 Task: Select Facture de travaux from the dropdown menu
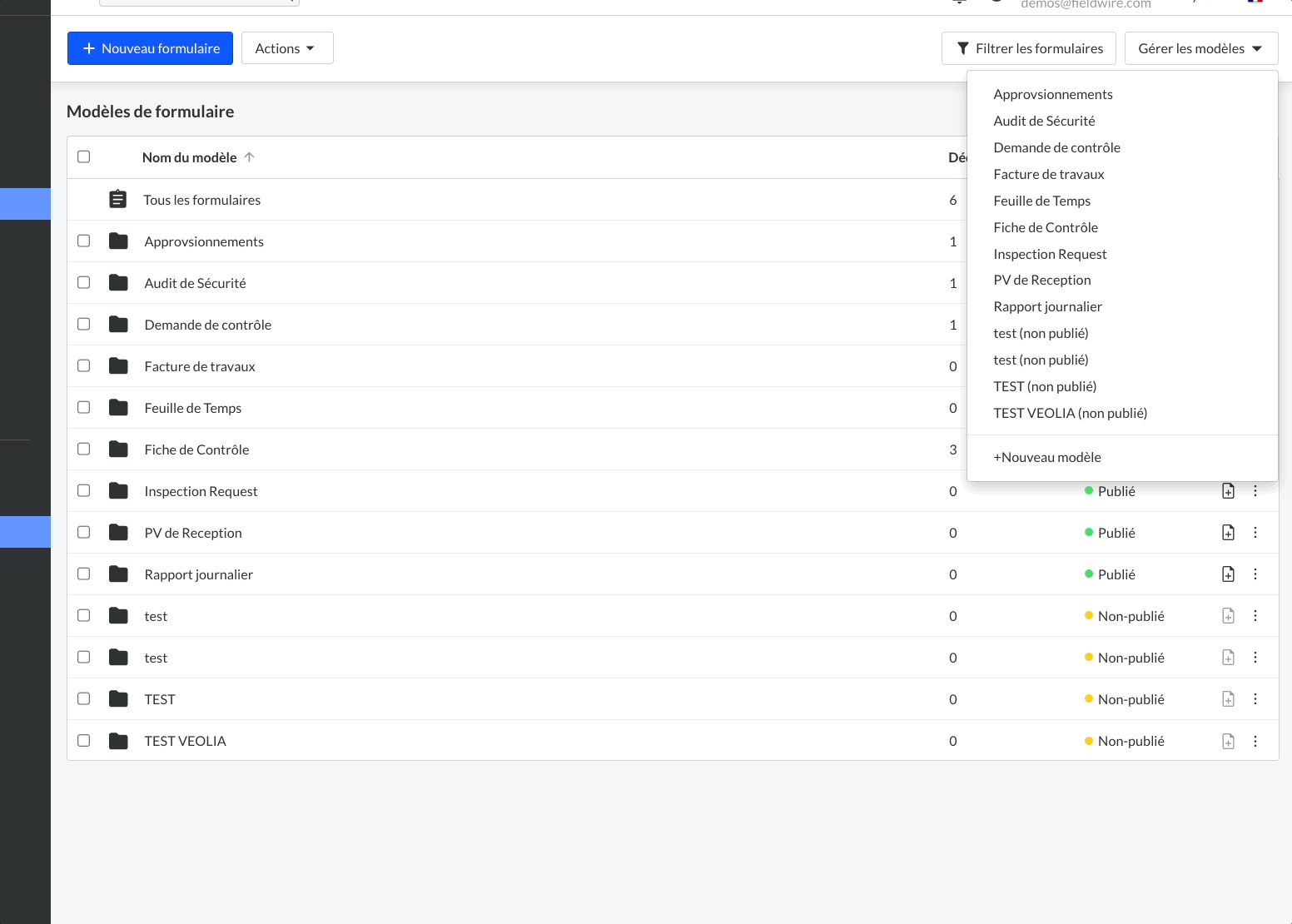[x=1048, y=174]
